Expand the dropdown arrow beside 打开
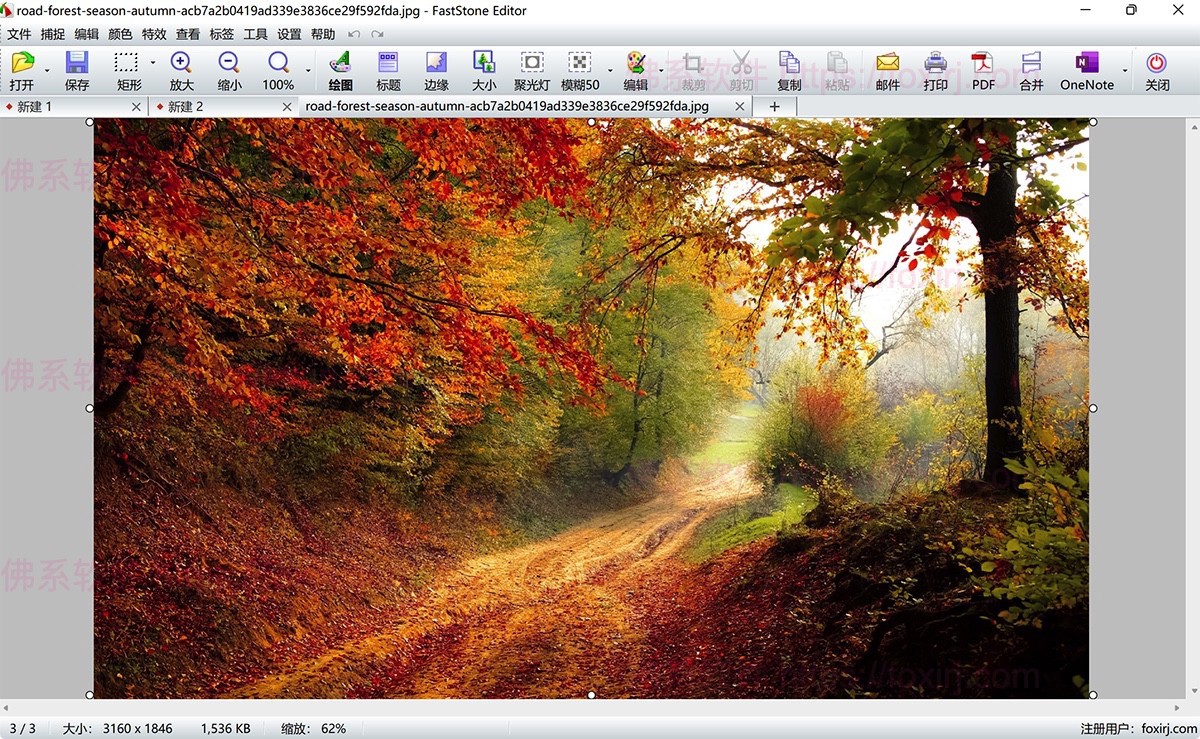 pos(47,71)
